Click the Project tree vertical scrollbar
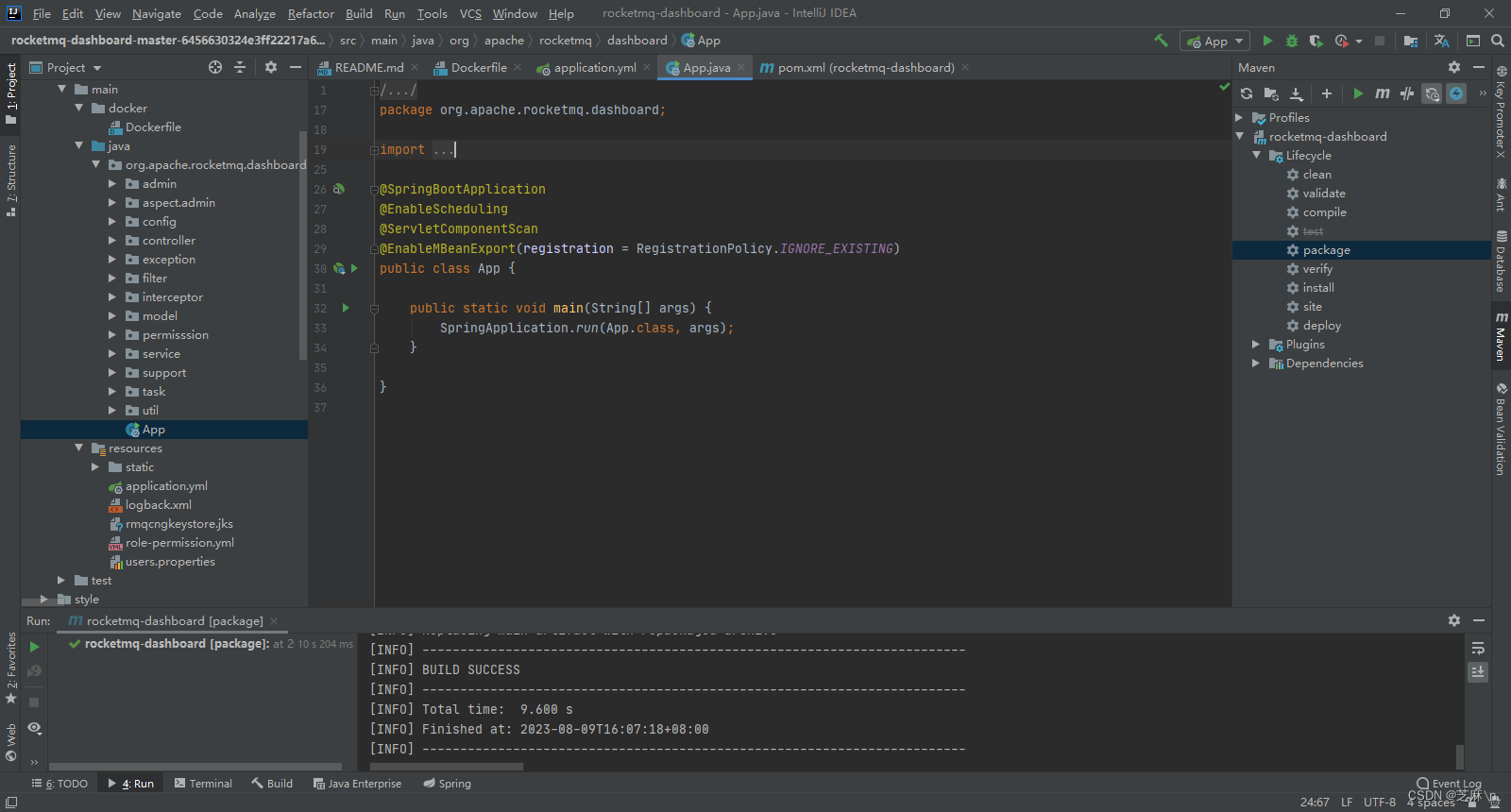Screen dimensions: 1511x812 click(302, 245)
